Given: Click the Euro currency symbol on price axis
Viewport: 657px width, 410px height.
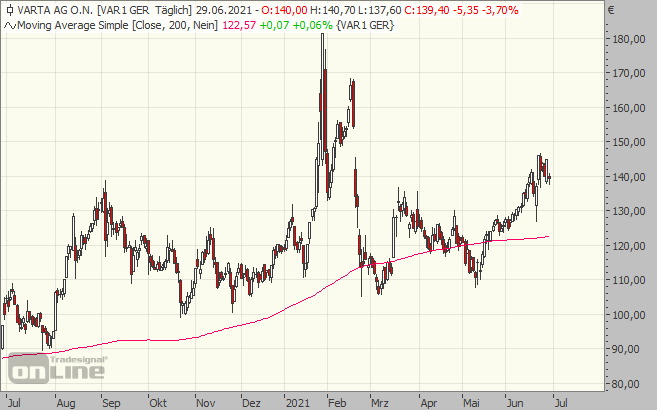Looking at the screenshot, I should [x=611, y=10].
